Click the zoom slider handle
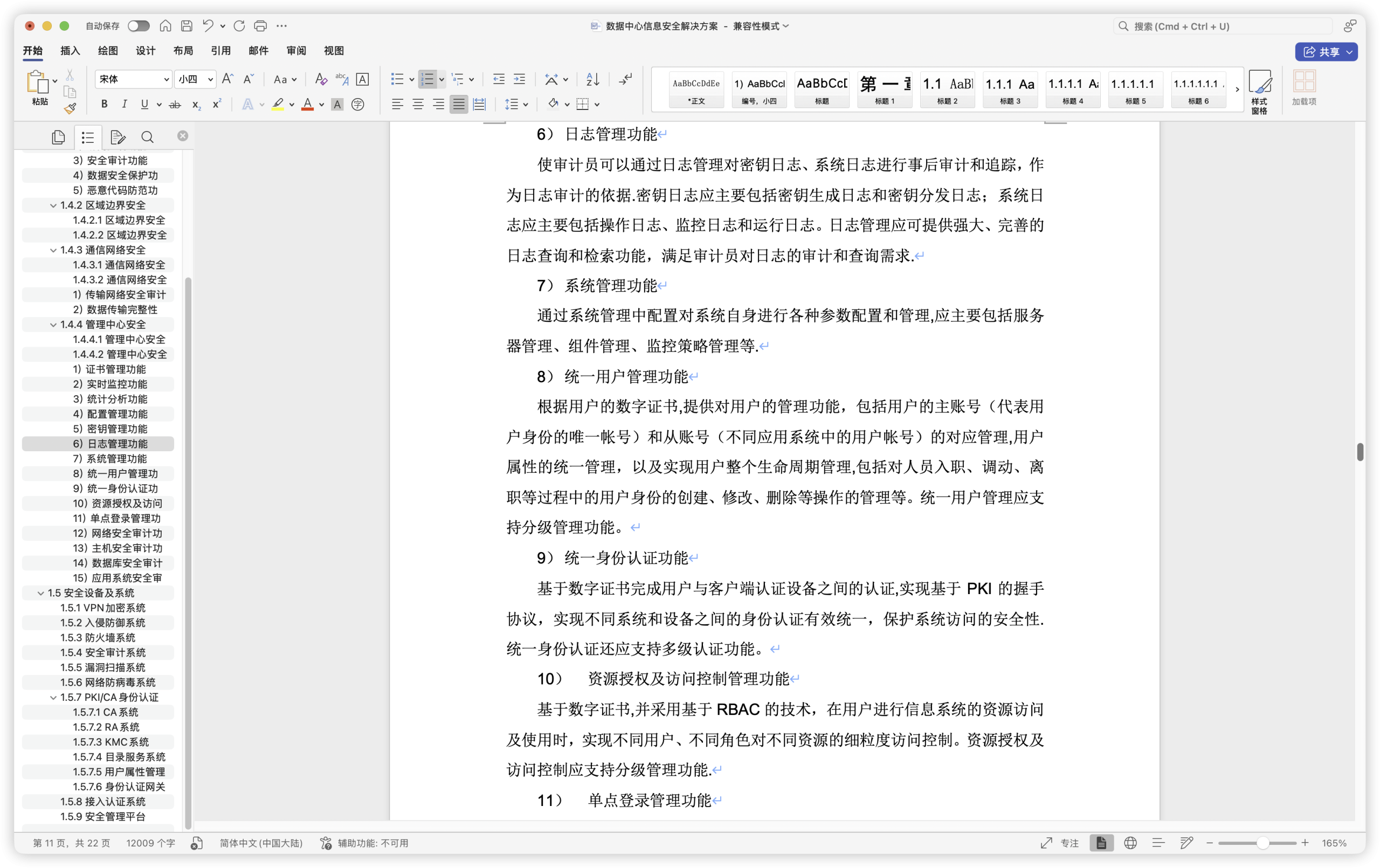The height and width of the screenshot is (868, 1380). (x=1262, y=843)
